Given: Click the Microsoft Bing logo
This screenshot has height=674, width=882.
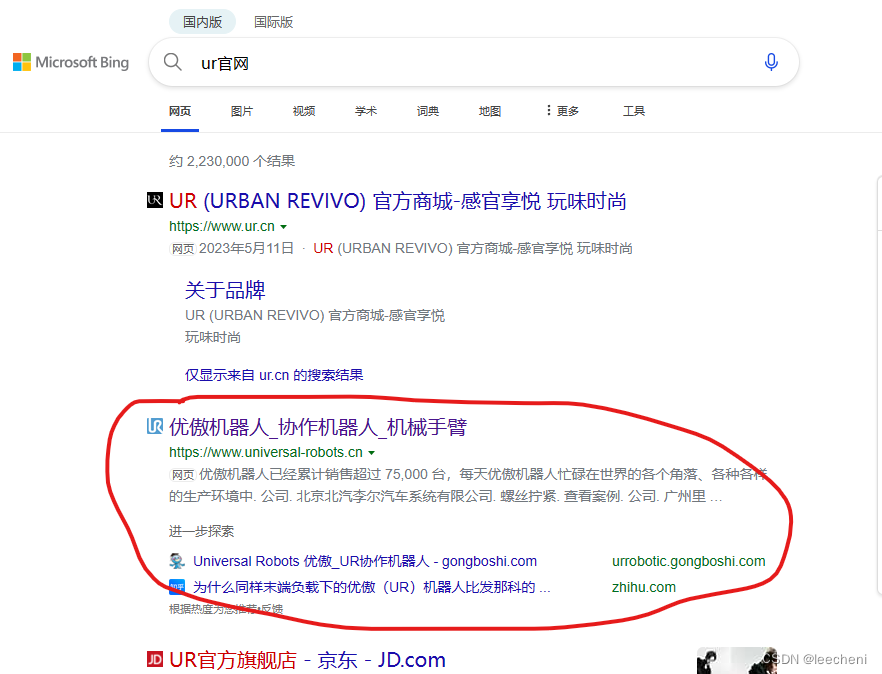Looking at the screenshot, I should point(71,62).
